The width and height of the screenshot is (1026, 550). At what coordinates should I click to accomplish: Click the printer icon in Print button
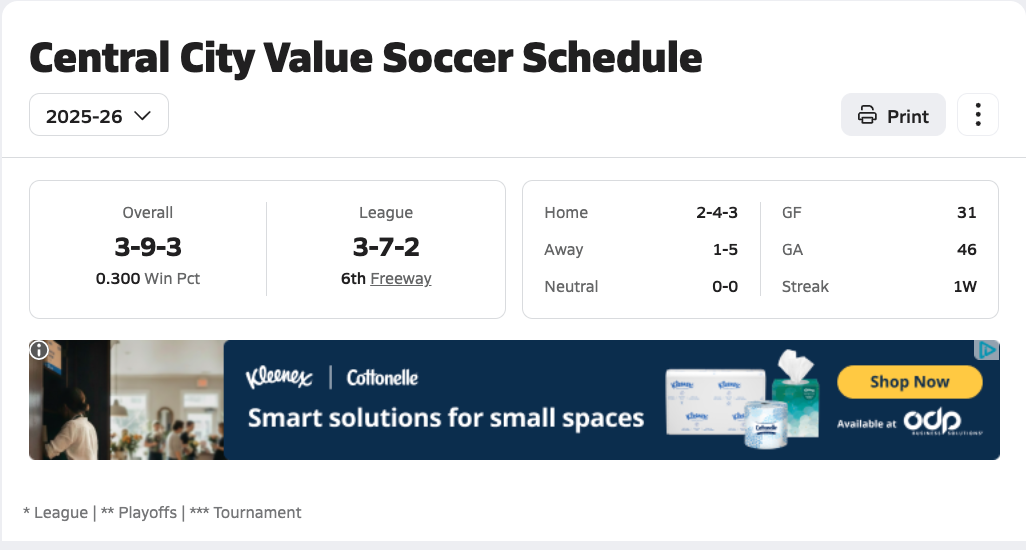[x=867, y=115]
